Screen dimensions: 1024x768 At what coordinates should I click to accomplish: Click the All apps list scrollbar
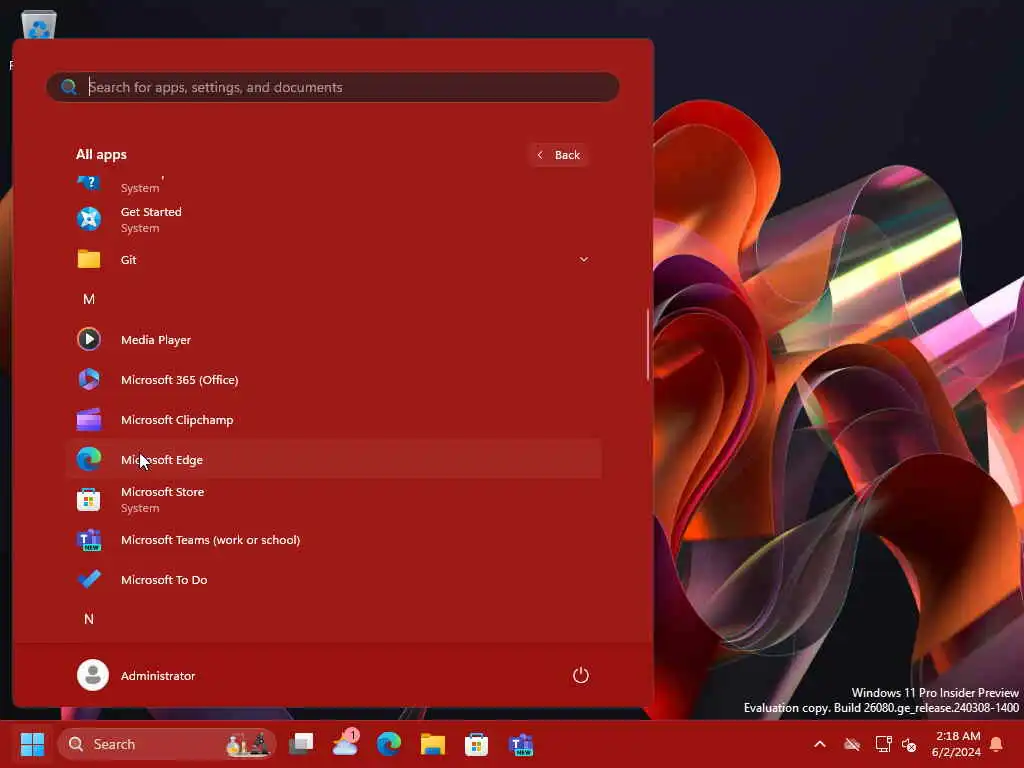648,344
